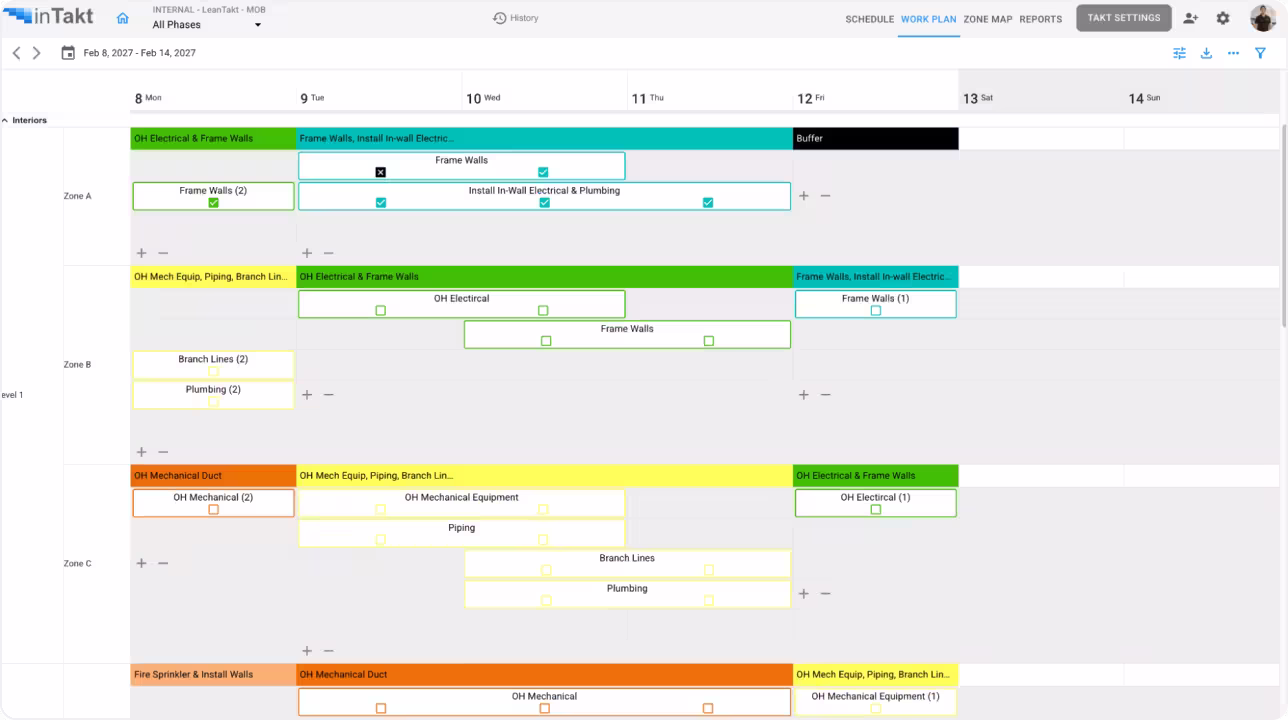The width and height of the screenshot is (1288, 720).
Task: Click the Zone C row label
Action: (77, 564)
